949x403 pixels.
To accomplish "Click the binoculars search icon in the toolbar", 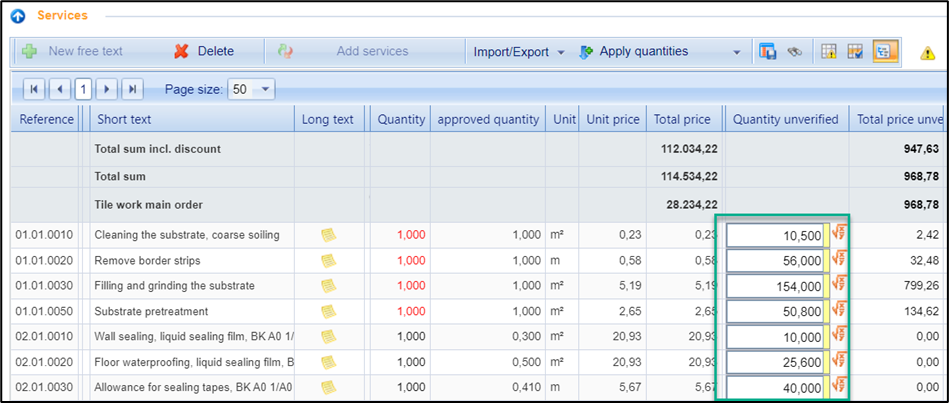I will tap(795, 52).
